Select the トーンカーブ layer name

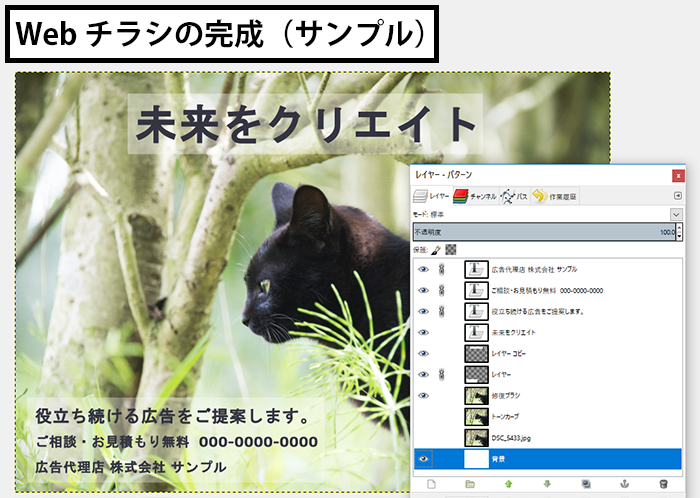coord(505,416)
